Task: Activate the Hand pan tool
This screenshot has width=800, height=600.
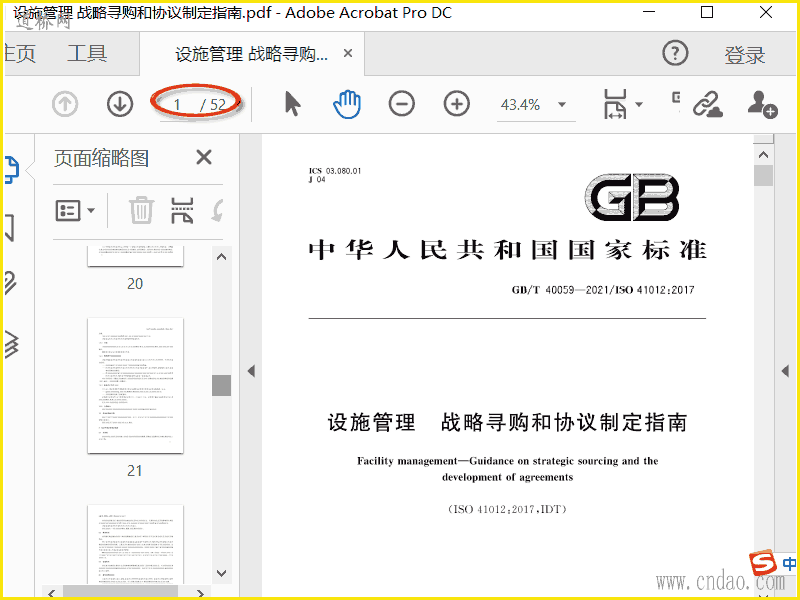Action: point(347,104)
